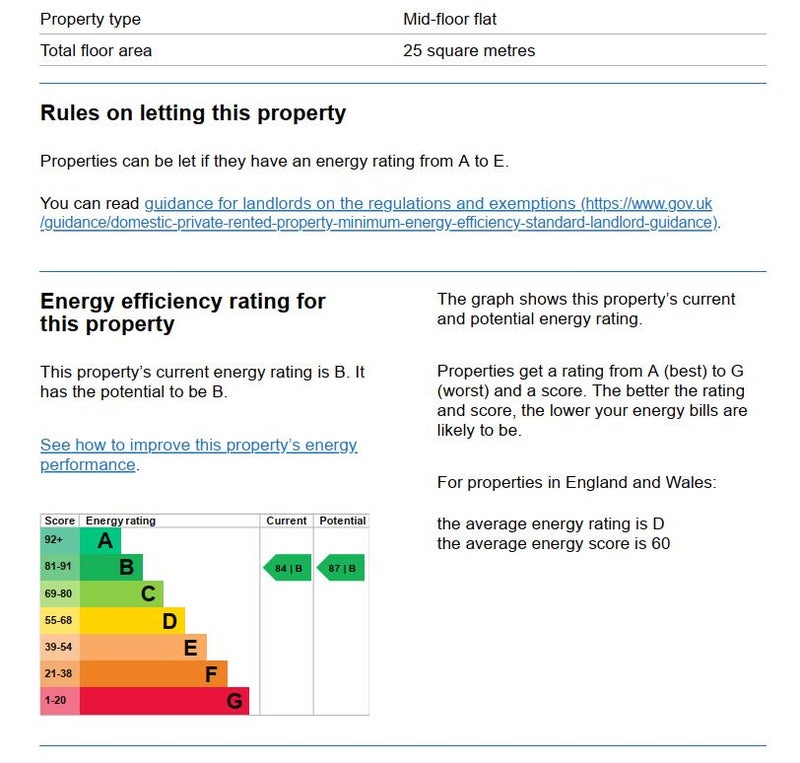800x763 pixels.
Task: Select the dark orange F rating band
Action: (x=154, y=674)
